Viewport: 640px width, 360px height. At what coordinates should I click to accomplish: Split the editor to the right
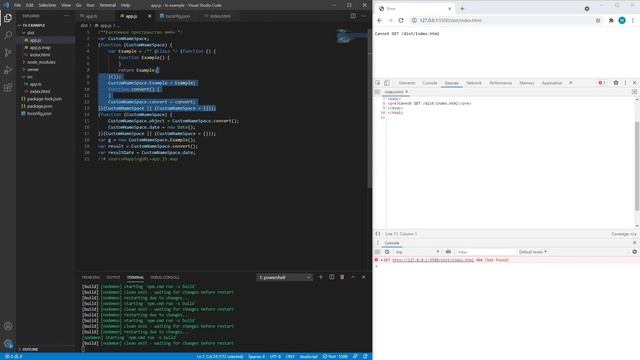353,16
